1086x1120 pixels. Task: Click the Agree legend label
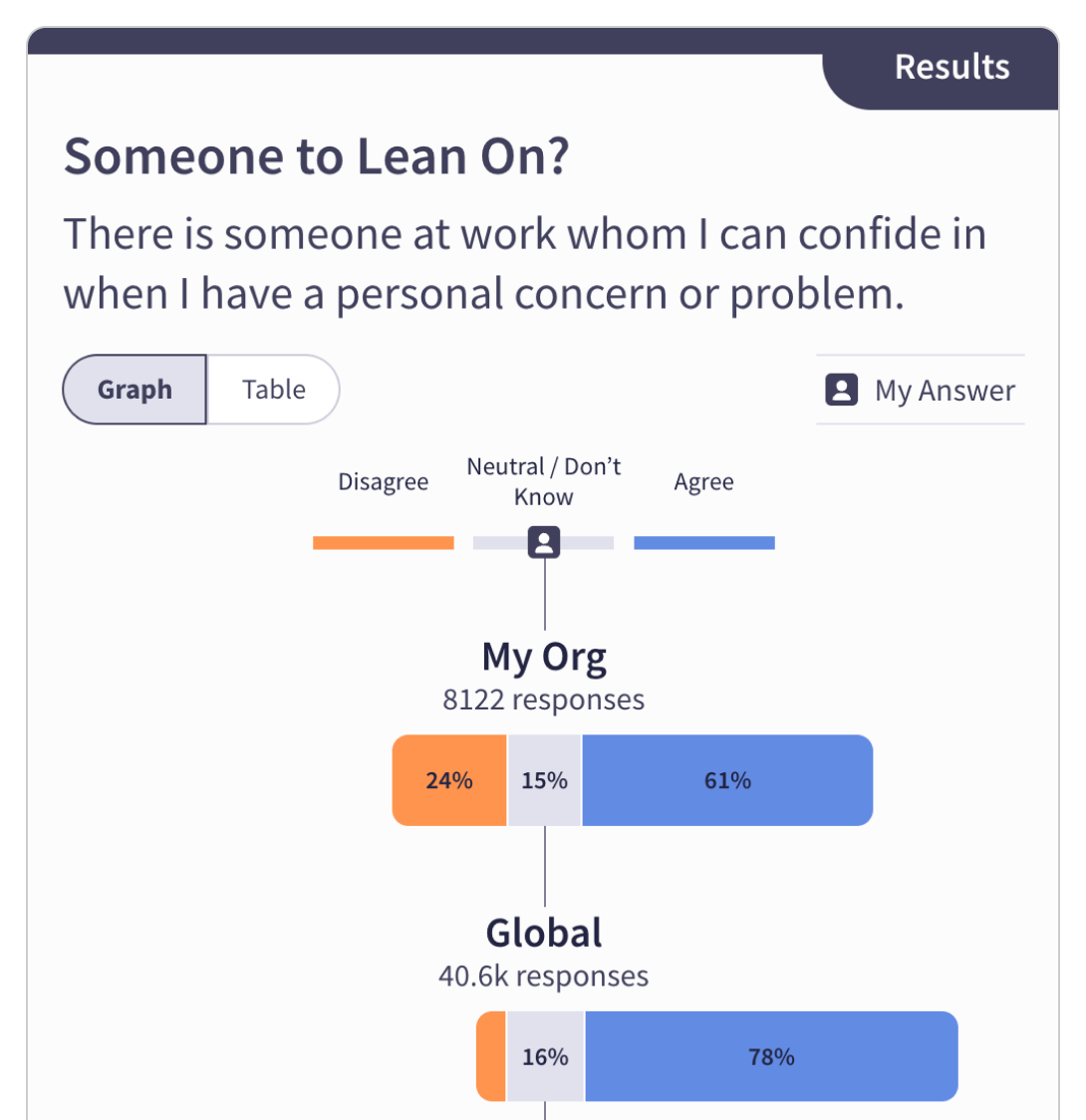click(x=703, y=481)
